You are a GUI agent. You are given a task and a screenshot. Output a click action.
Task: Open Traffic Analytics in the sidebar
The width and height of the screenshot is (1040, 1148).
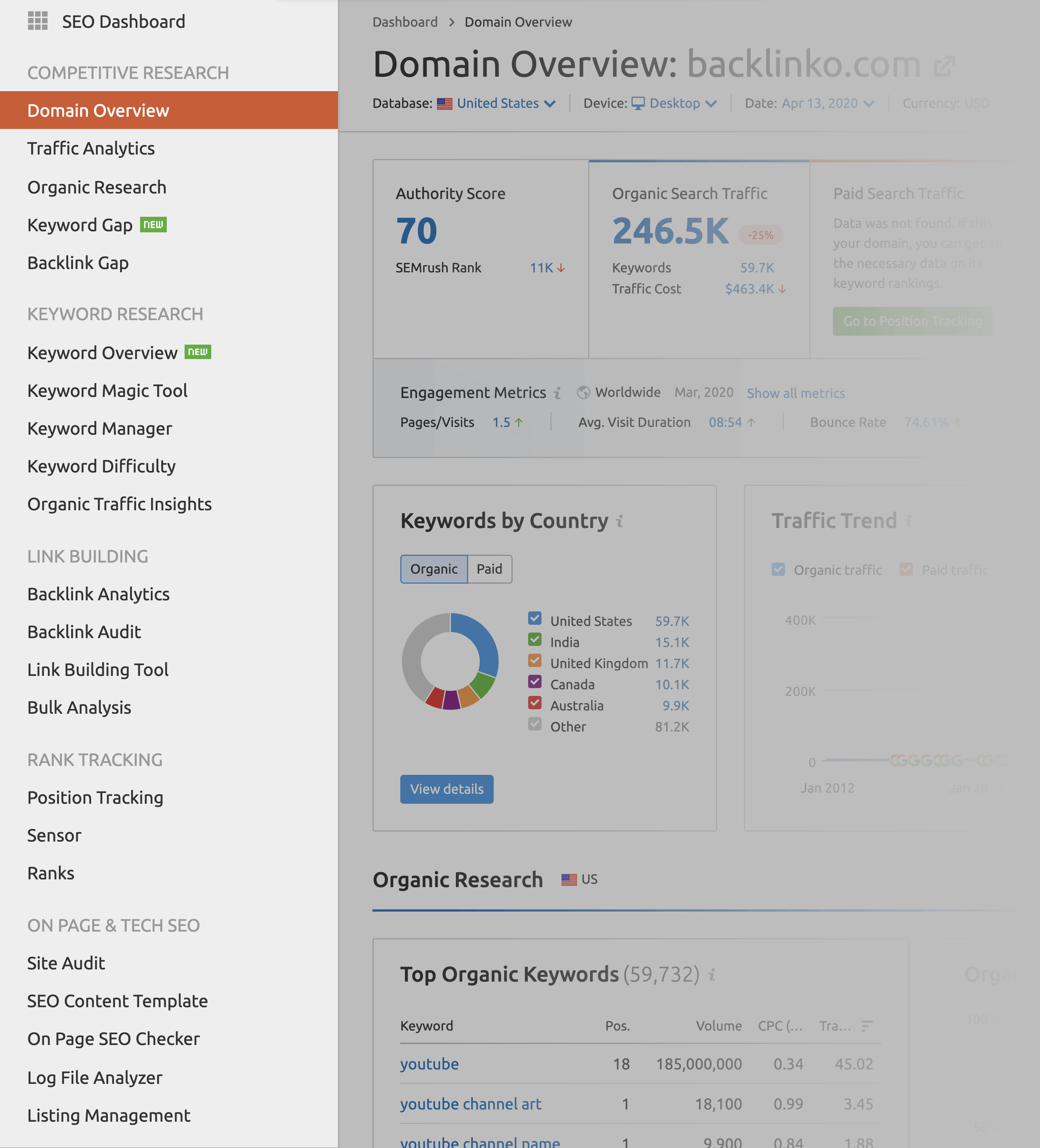(x=91, y=149)
